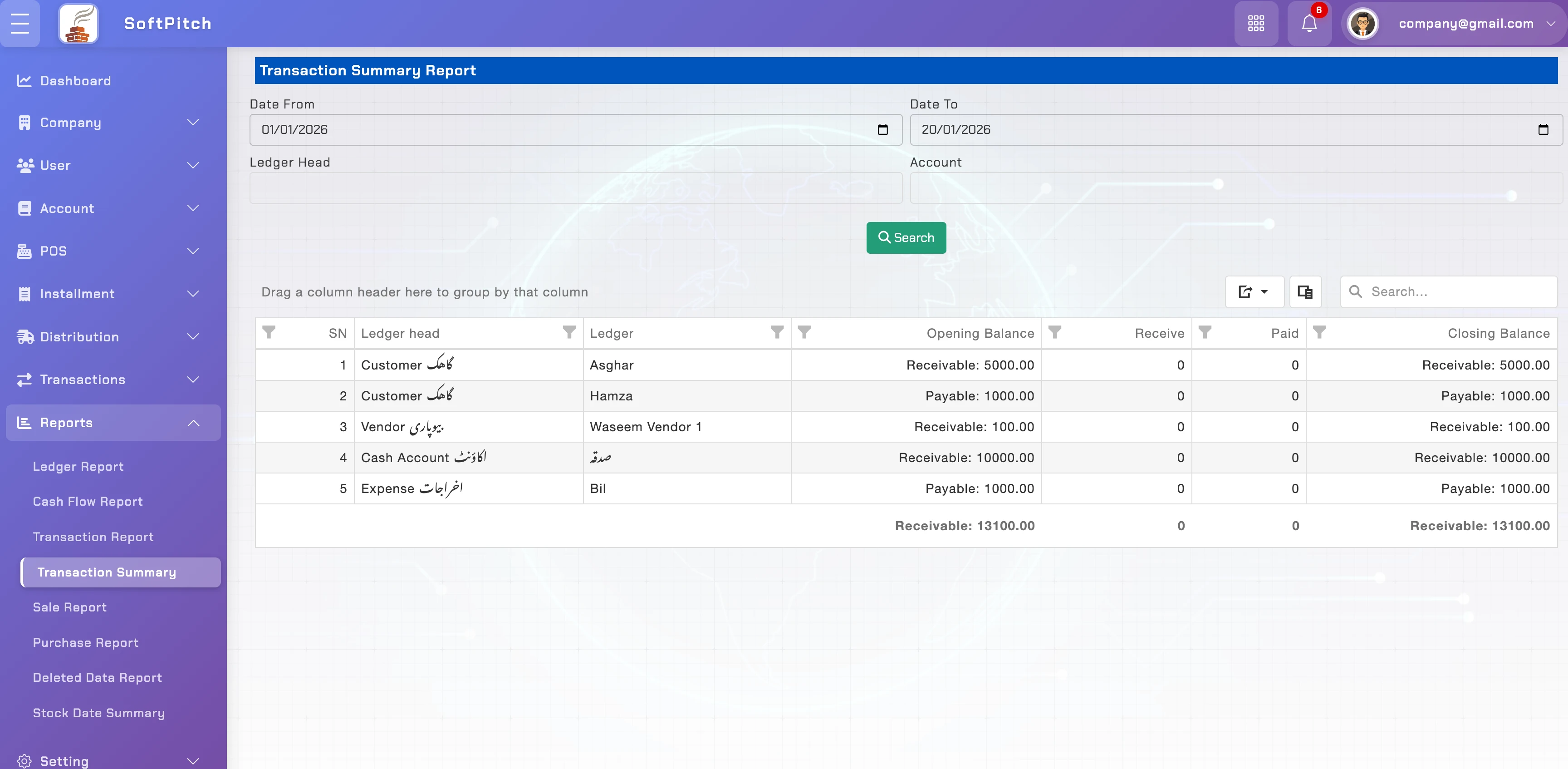Click the column chooser icon
This screenshot has width=1568, height=769.
(x=1304, y=291)
